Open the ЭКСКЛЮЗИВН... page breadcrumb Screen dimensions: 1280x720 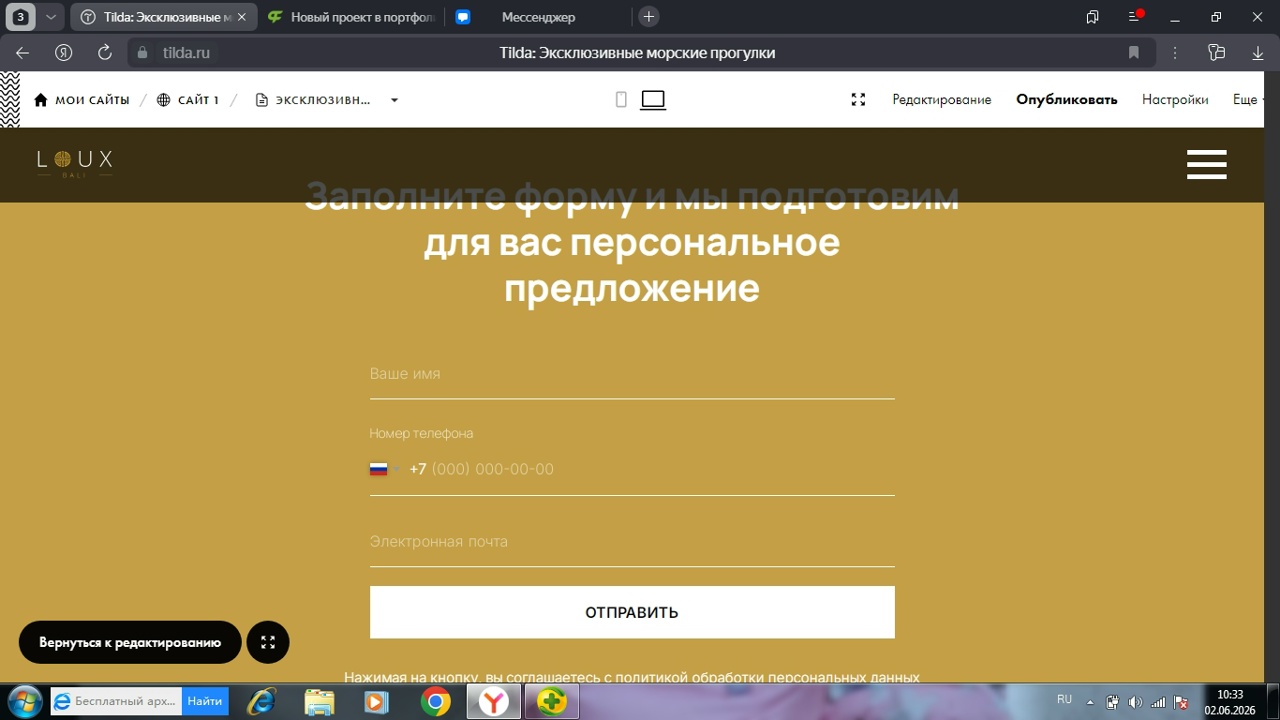click(313, 100)
